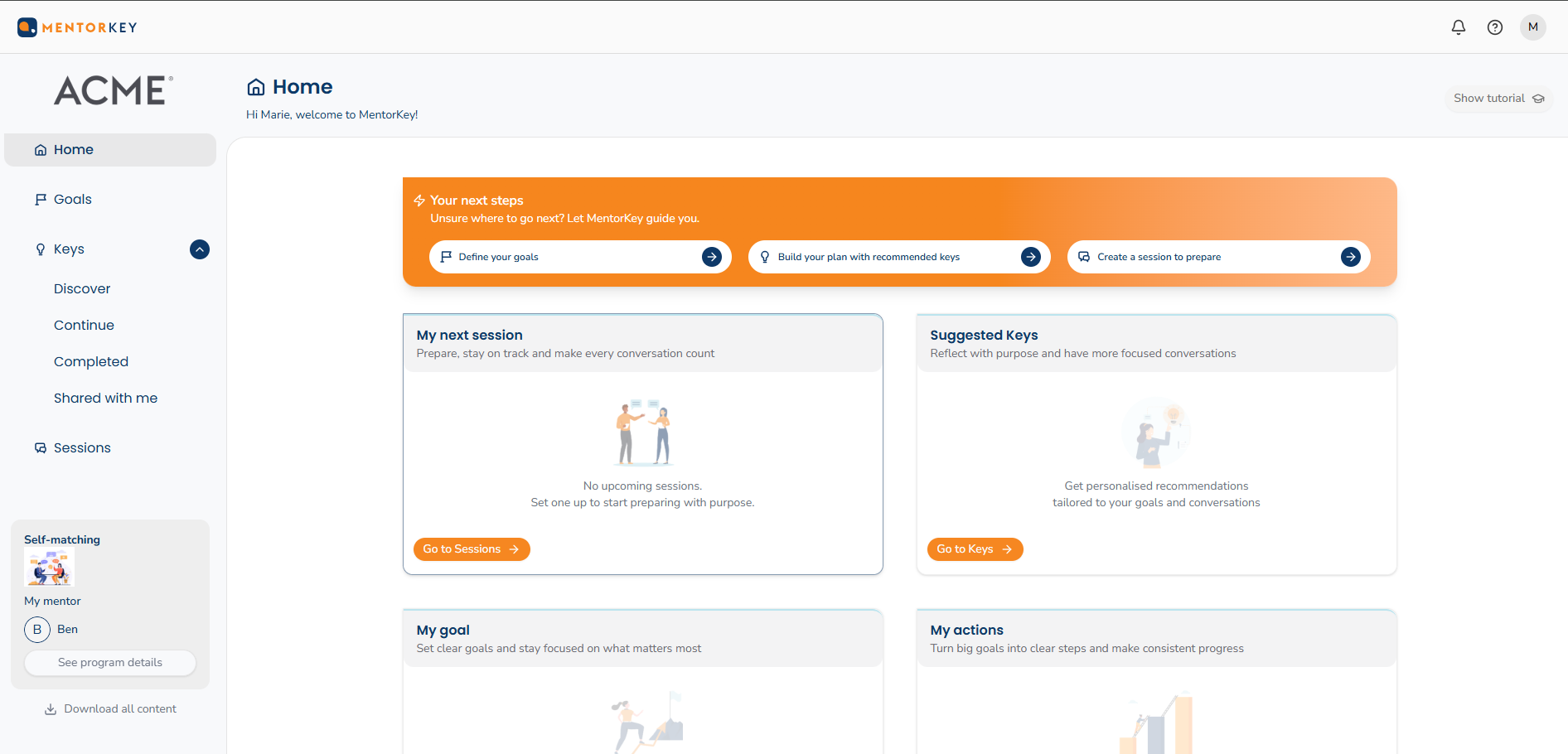This screenshot has width=1568, height=754.
Task: Click the arrow icon on Define your goals
Action: tap(712, 257)
